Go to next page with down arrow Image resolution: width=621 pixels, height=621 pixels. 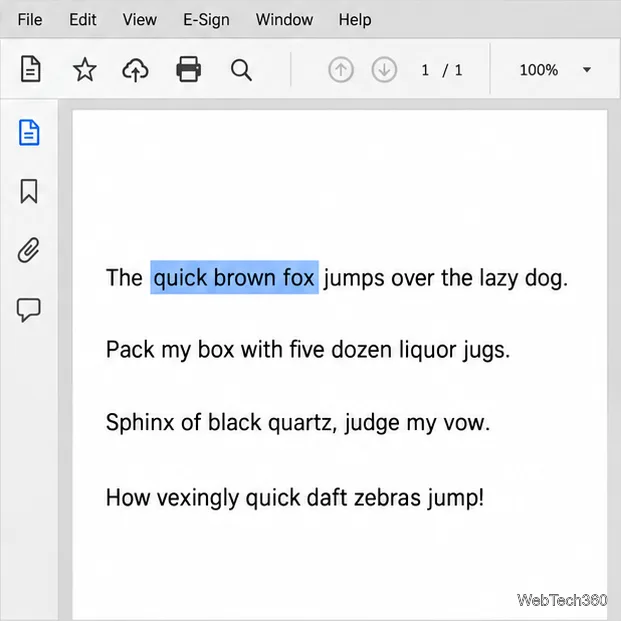point(384,70)
